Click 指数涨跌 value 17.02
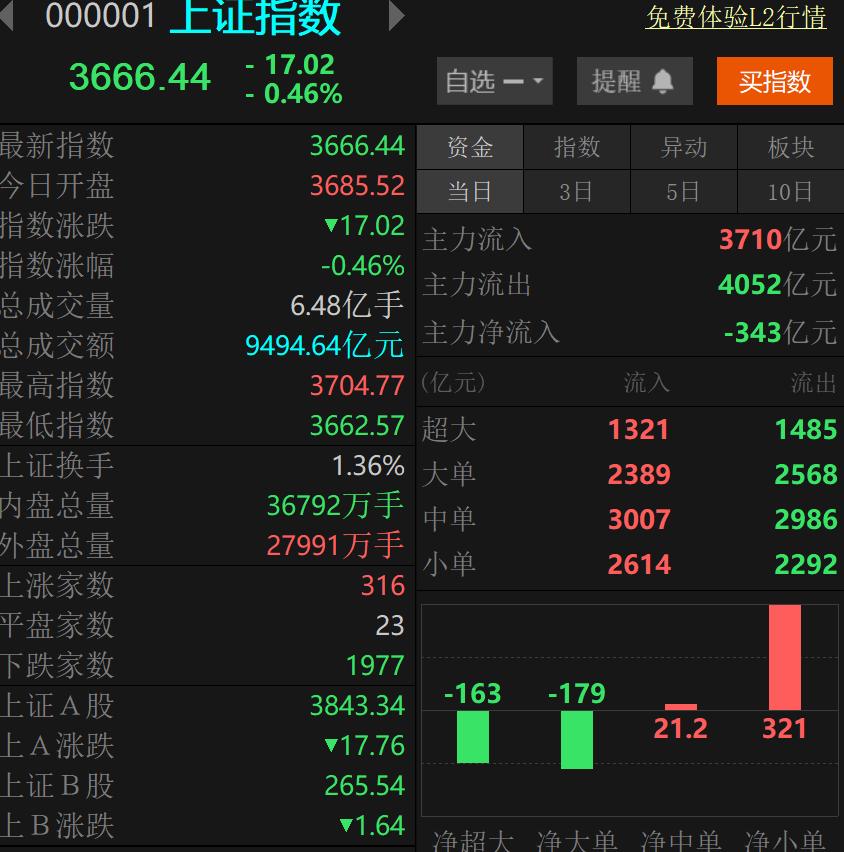The image size is (844, 852). point(364,225)
